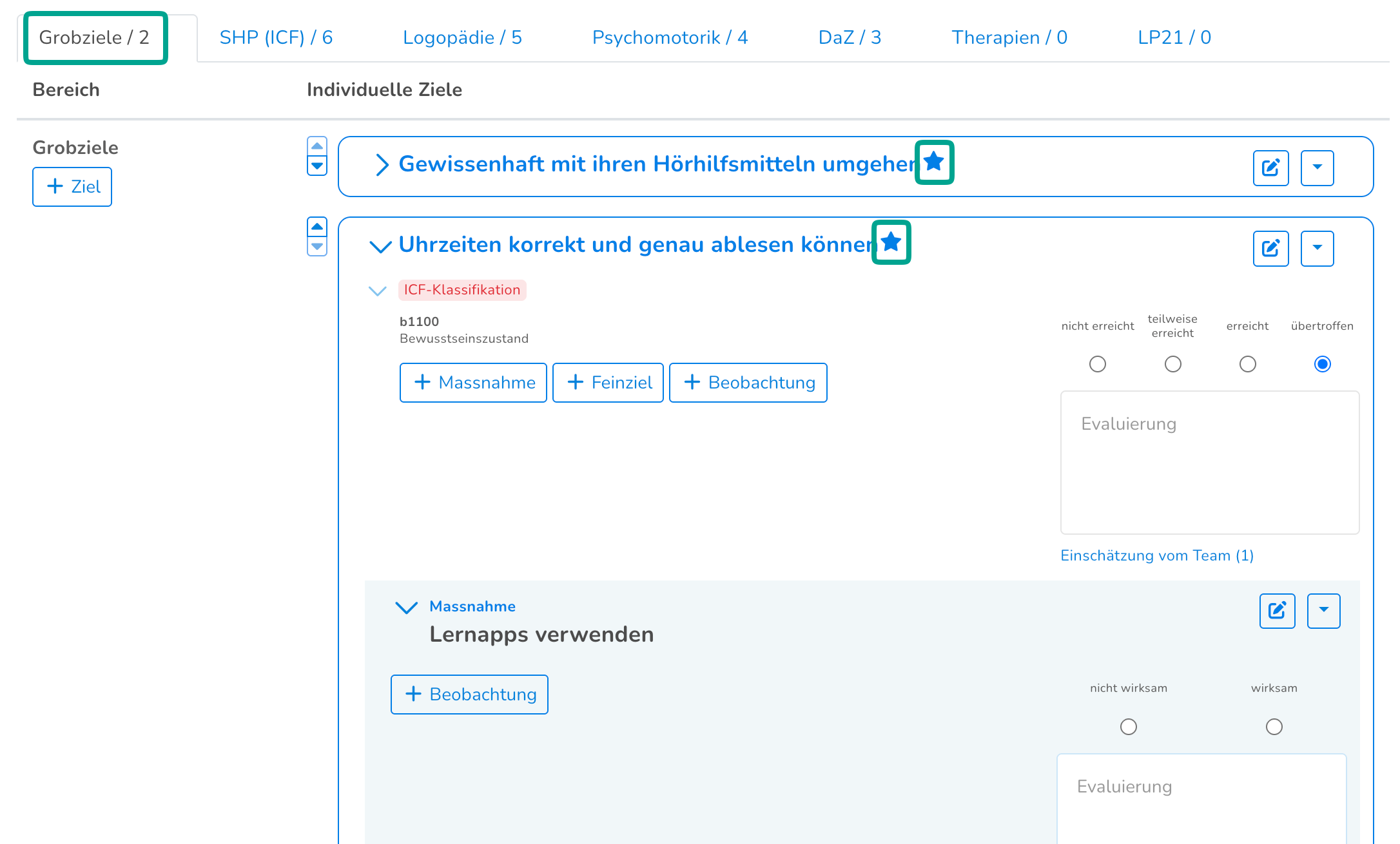Click star icon beside Uhrzeiten goal
The height and width of the screenshot is (844, 1400).
click(891, 242)
